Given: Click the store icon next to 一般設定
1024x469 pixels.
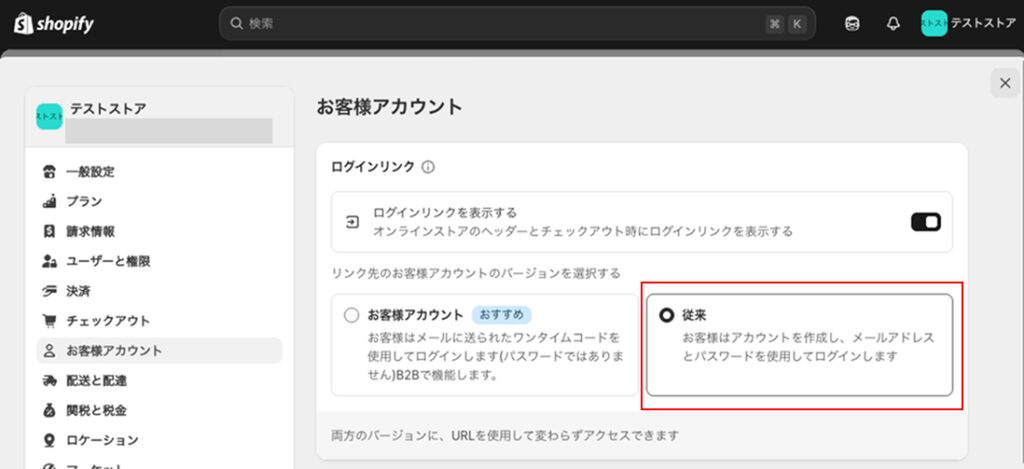Looking at the screenshot, I should (x=49, y=171).
